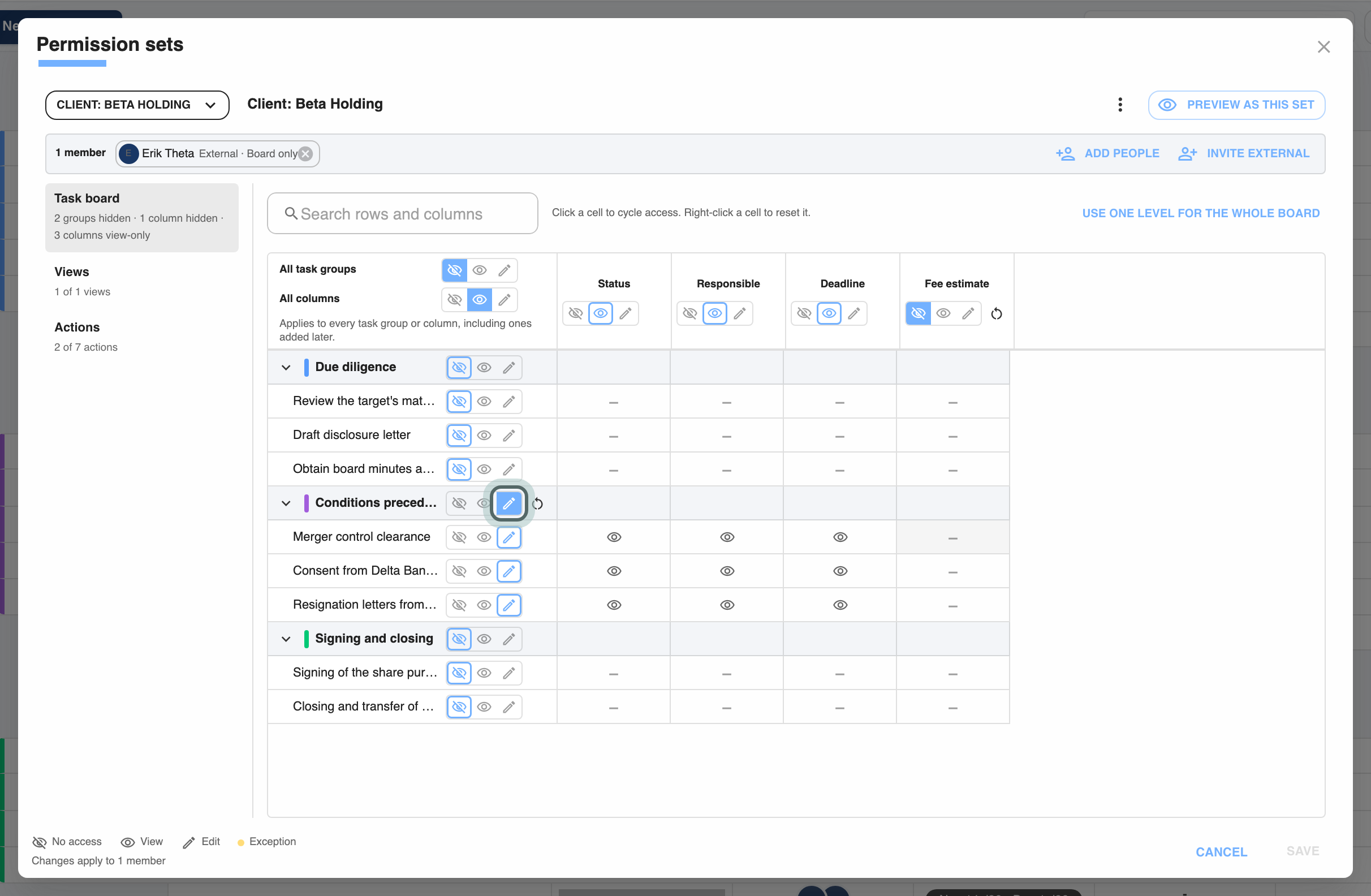Image resolution: width=1371 pixels, height=896 pixels.
Task: Open the Actions section
Action: [142, 336]
